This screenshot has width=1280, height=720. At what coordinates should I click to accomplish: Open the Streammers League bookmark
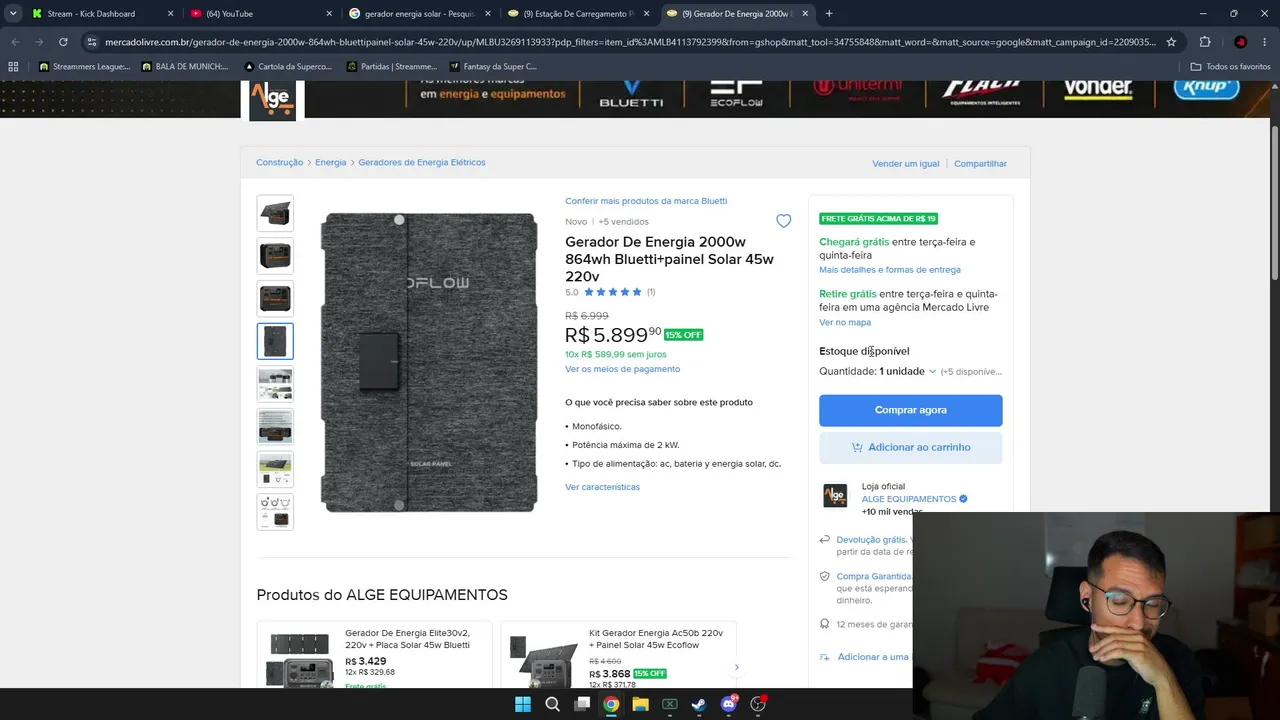[x=84, y=67]
